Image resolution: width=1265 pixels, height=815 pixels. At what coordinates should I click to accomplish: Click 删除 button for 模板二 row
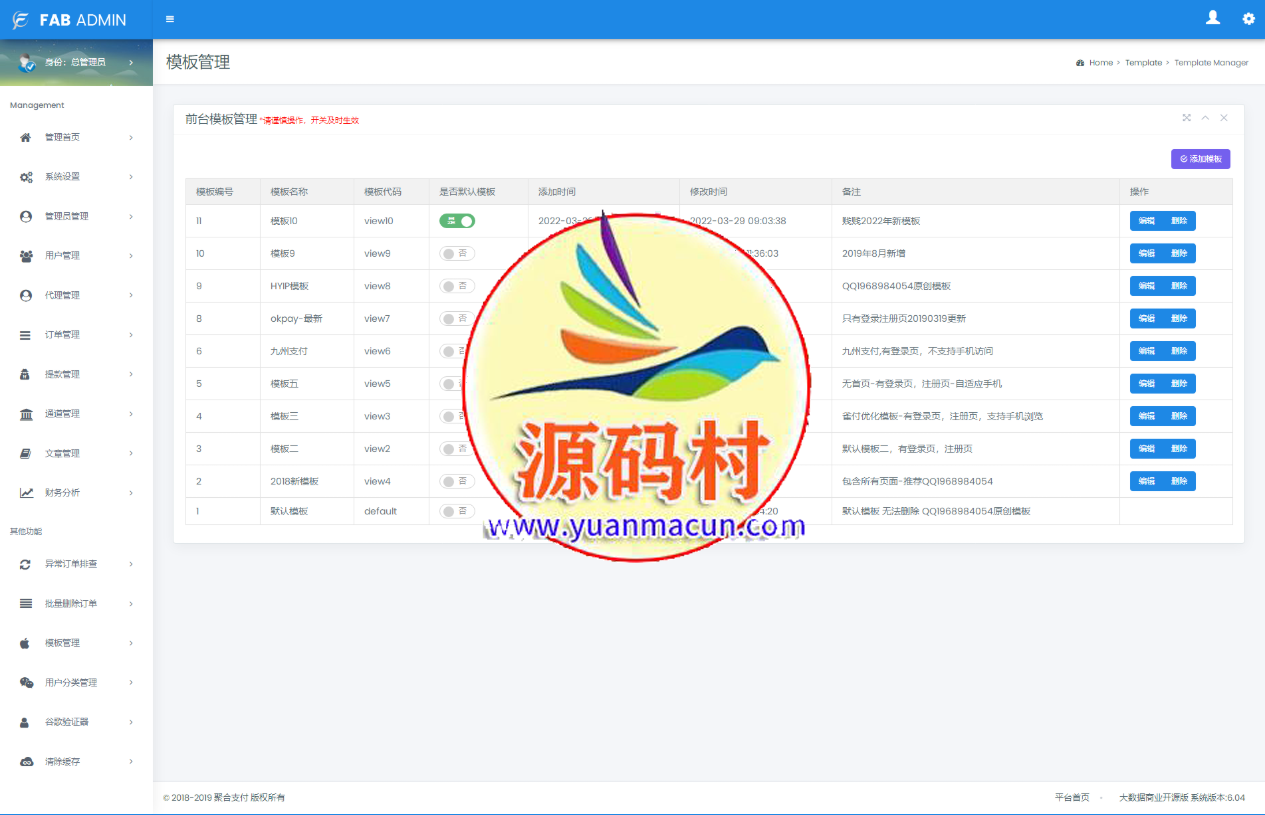(1179, 449)
